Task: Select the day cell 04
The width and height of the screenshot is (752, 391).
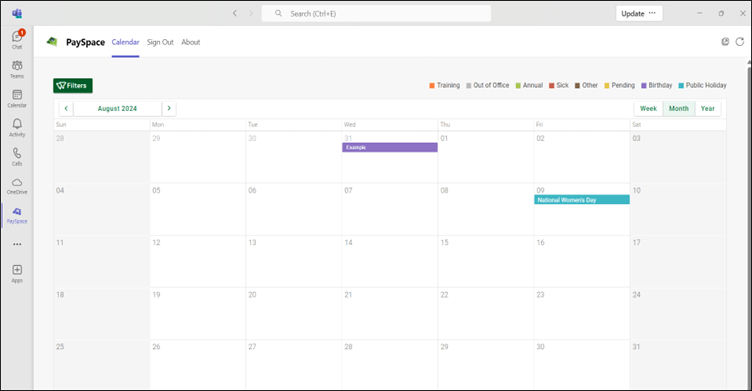Action: 102,209
